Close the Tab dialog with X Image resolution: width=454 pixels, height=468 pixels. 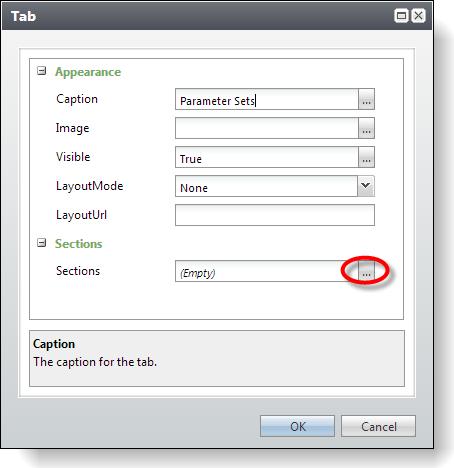pyautogui.click(x=418, y=16)
